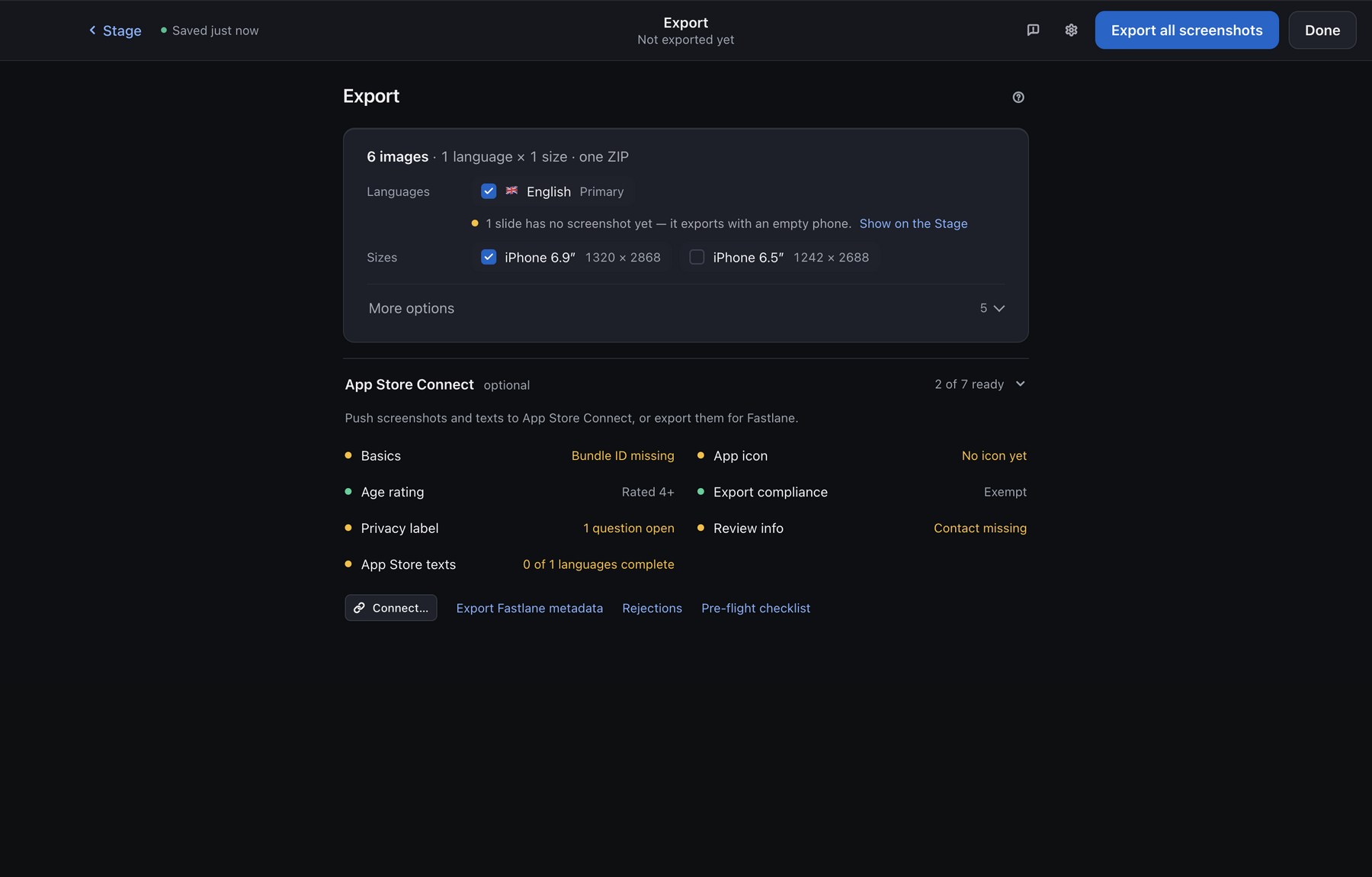
Task: Click the link icon in Connect button
Action: 359,608
